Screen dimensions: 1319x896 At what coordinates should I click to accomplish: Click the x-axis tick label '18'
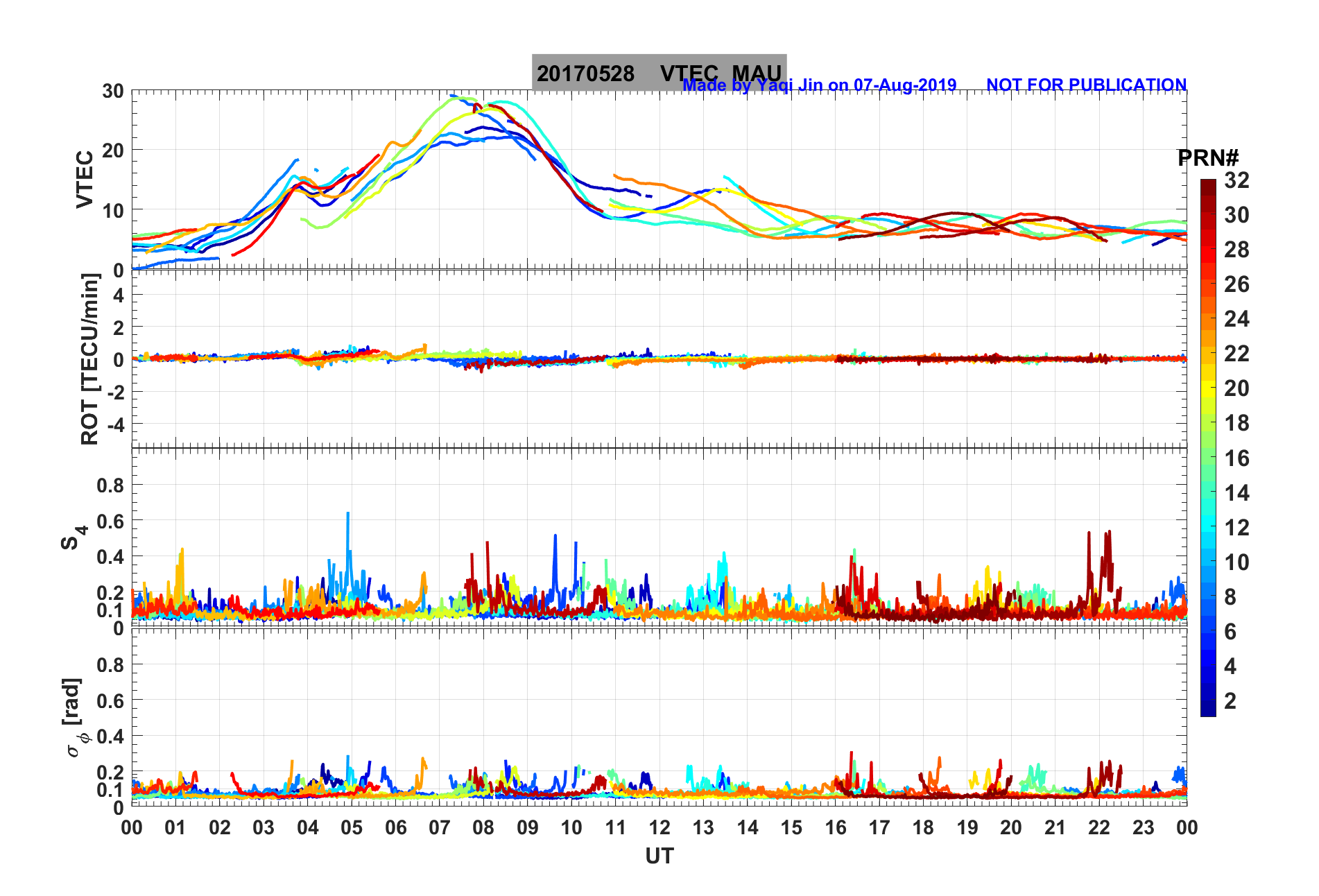click(x=923, y=827)
